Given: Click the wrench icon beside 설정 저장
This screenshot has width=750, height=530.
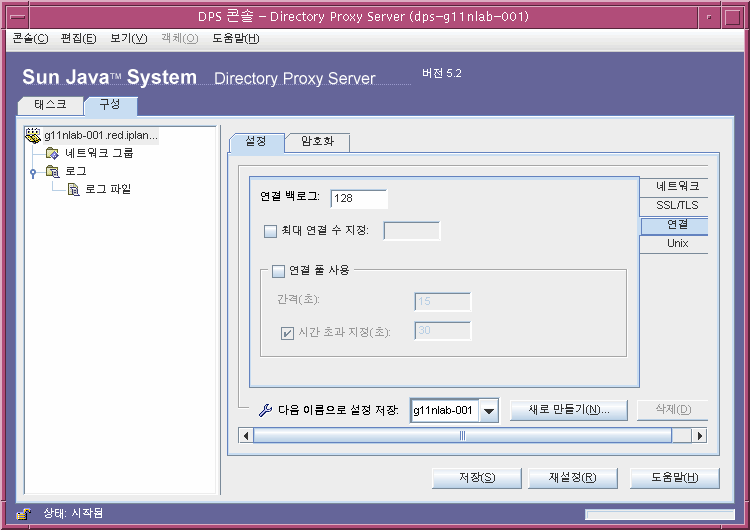Looking at the screenshot, I should click(x=265, y=410).
